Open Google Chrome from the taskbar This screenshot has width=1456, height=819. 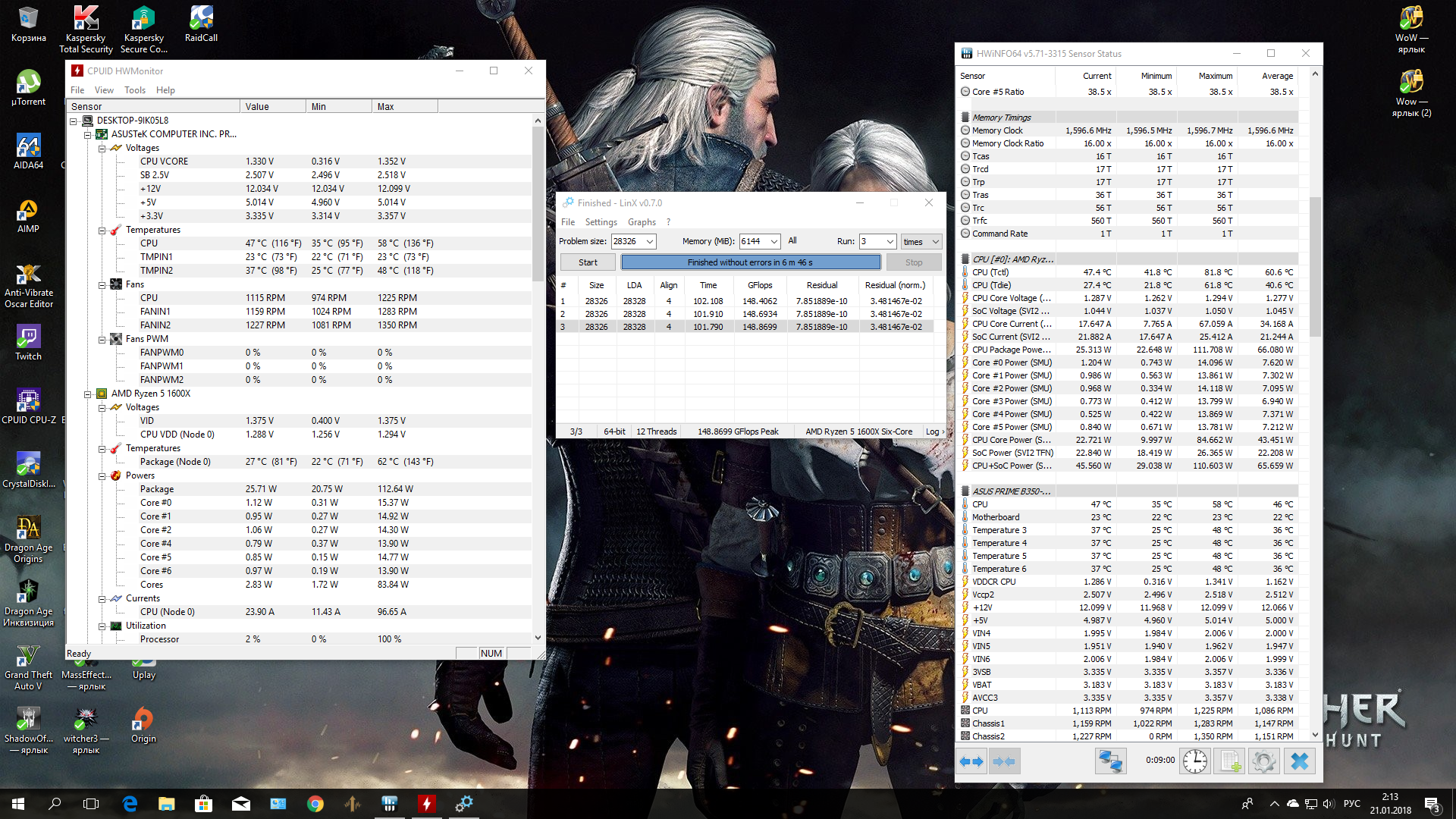click(315, 804)
